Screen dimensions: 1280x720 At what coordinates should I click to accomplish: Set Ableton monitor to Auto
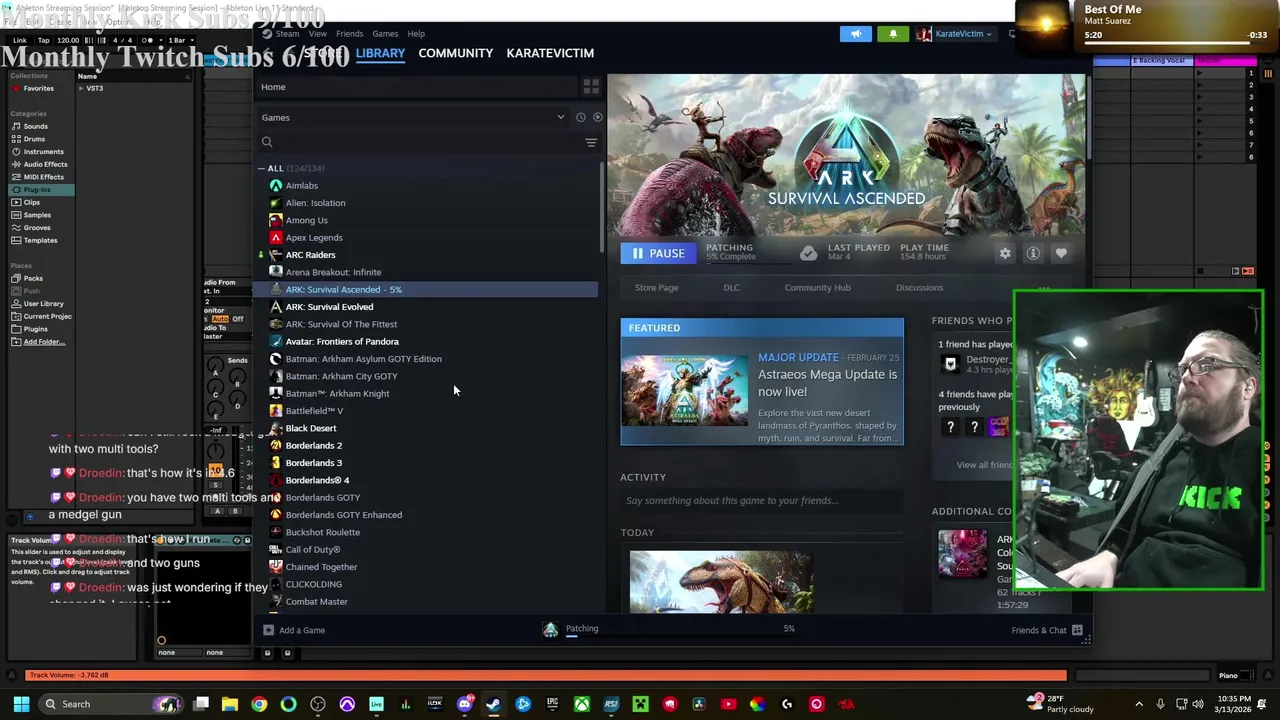[x=220, y=319]
